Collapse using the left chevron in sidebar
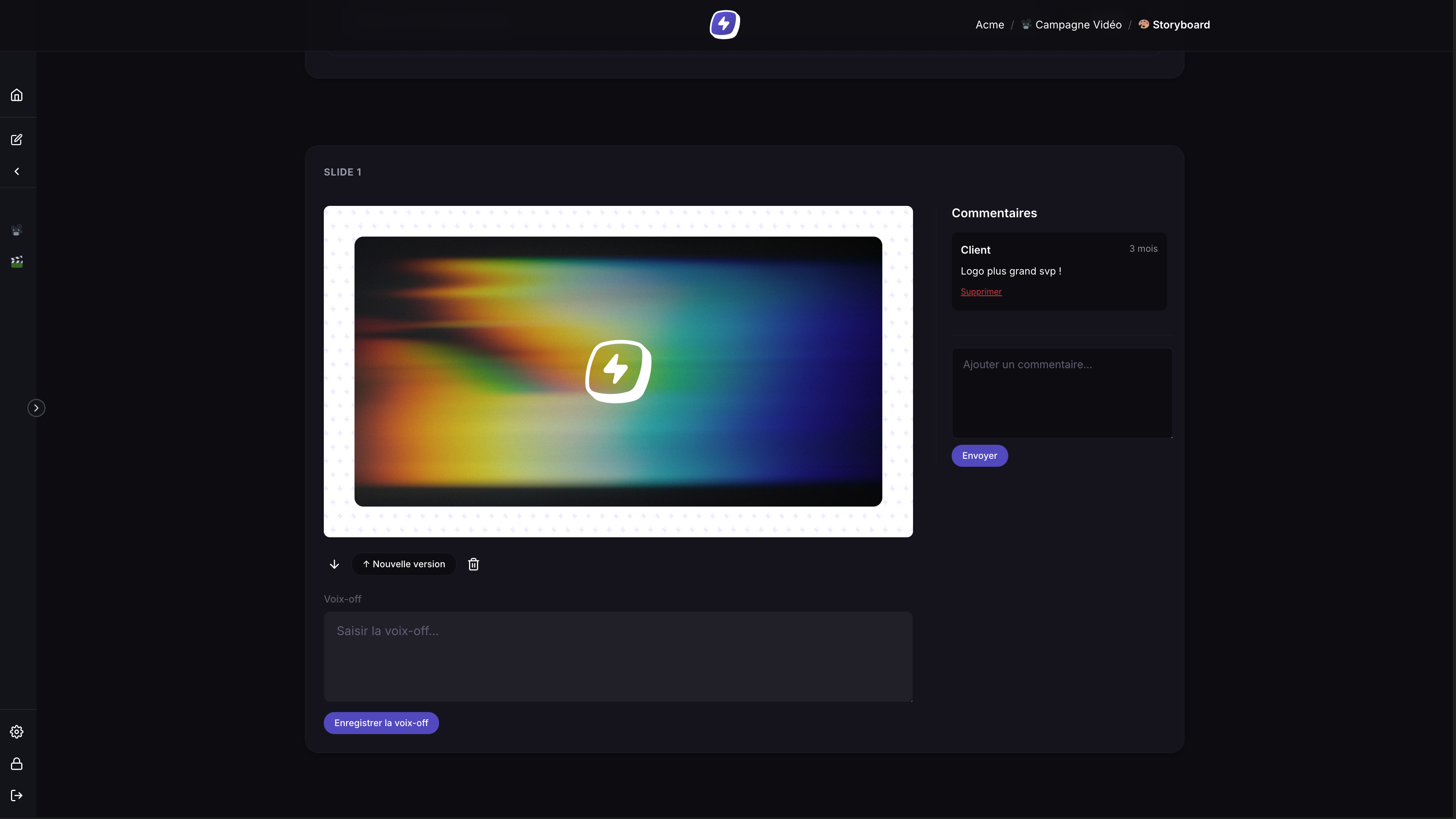This screenshot has height=819, width=1456. (x=17, y=171)
